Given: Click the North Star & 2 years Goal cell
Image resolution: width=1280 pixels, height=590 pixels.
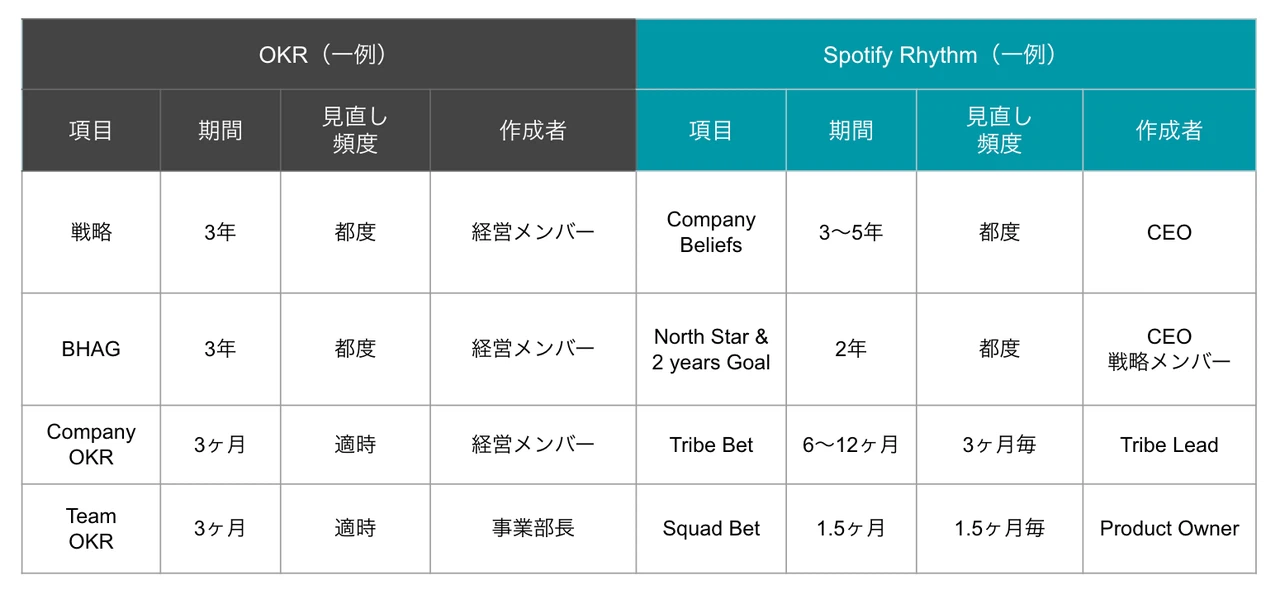Looking at the screenshot, I should pyautogui.click(x=711, y=349).
